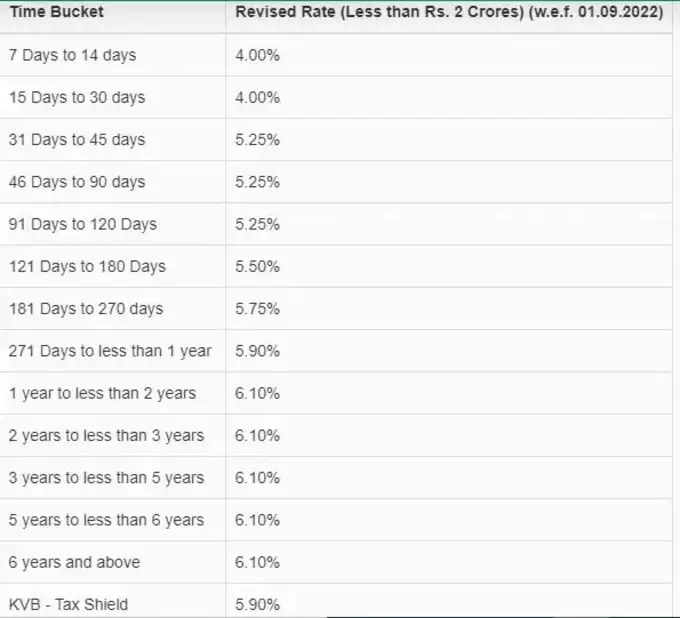Viewport: 680px width, 618px height.
Task: Click 1 year to less than 2 years
Action: point(102,393)
